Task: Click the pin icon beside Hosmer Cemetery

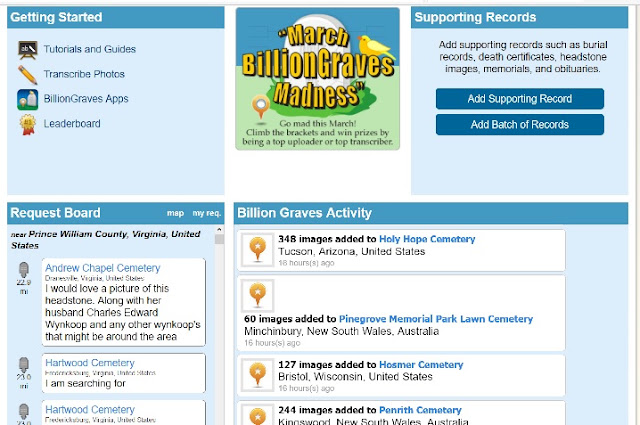Action: 258,375
